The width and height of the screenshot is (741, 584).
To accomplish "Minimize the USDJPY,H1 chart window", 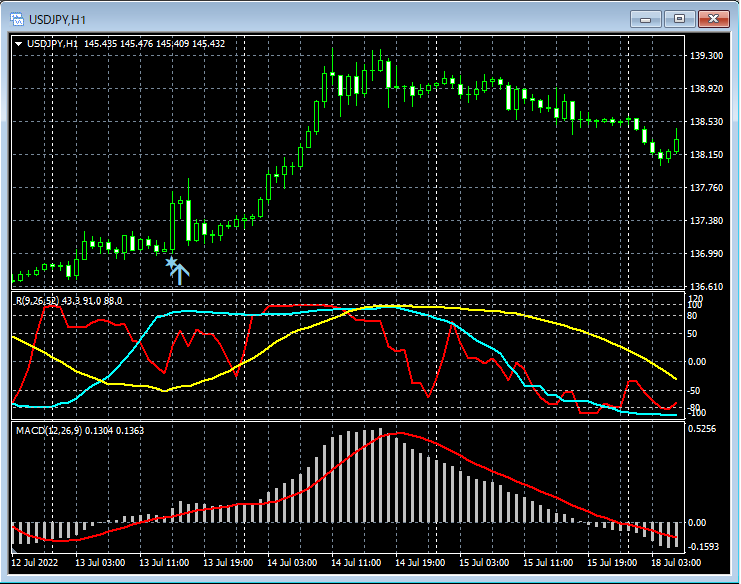I will [x=646, y=18].
